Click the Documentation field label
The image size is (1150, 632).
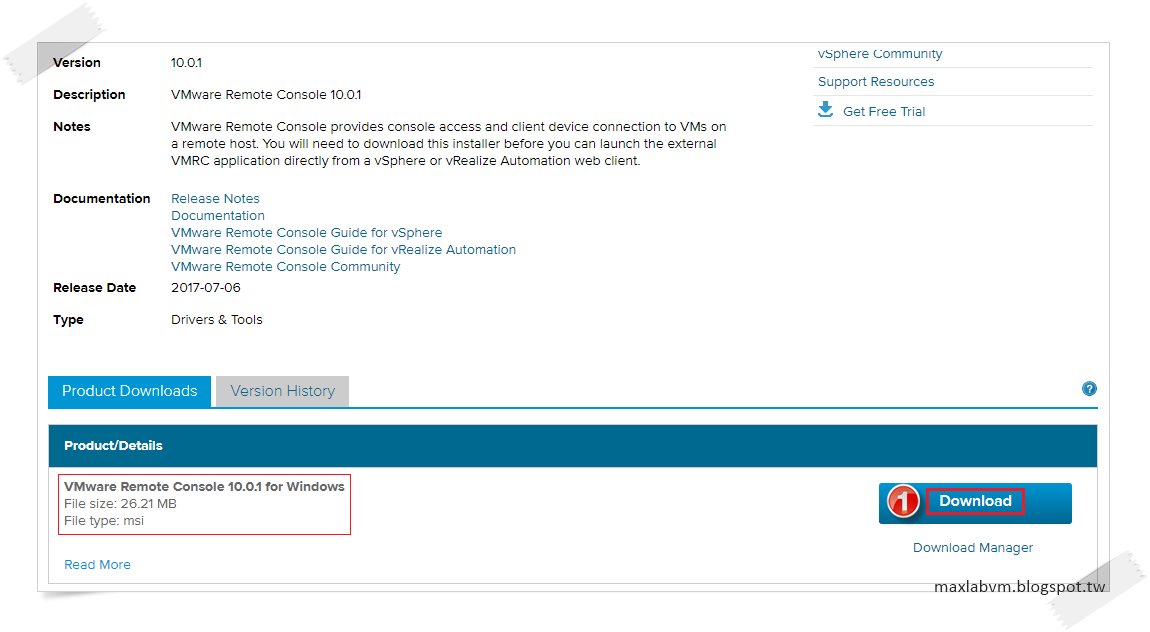tap(101, 199)
